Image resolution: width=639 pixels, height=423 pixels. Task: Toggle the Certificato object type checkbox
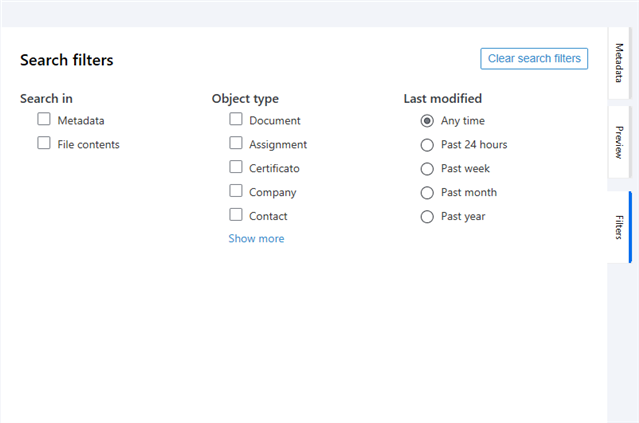coord(236,167)
